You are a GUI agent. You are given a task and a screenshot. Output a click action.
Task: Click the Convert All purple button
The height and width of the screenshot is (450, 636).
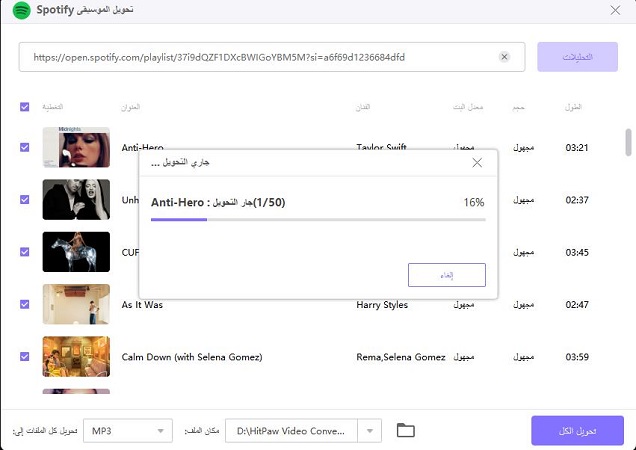pos(577,431)
